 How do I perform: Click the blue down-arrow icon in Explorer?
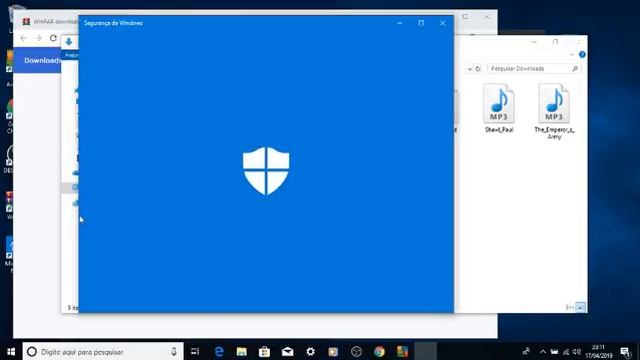[69, 41]
